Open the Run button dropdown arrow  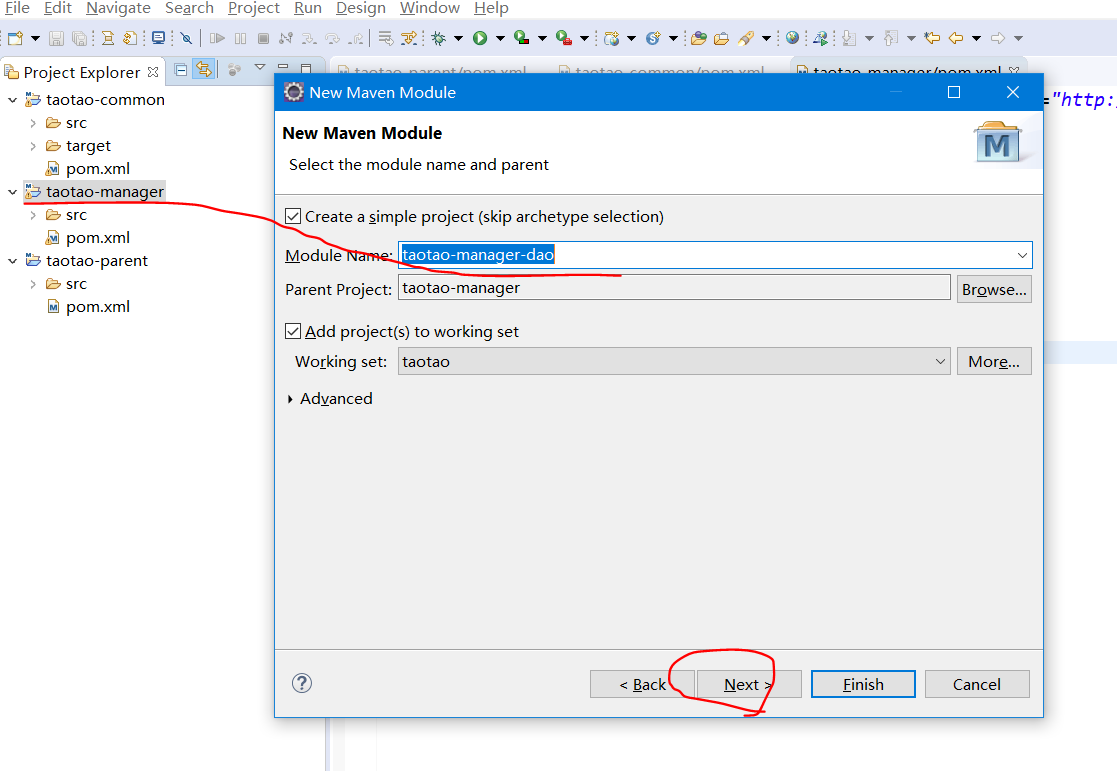click(x=500, y=38)
